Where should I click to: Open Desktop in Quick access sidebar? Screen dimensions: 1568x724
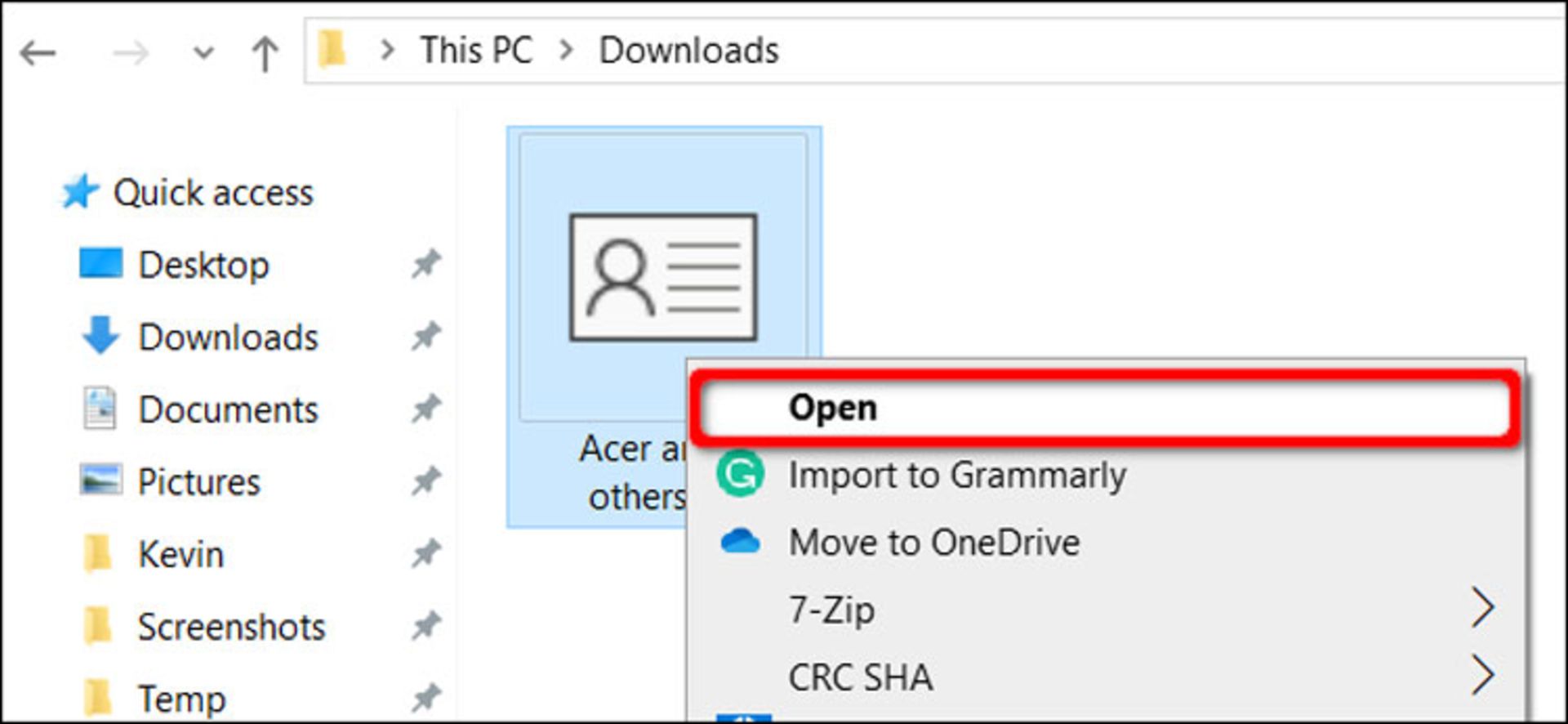(203, 265)
